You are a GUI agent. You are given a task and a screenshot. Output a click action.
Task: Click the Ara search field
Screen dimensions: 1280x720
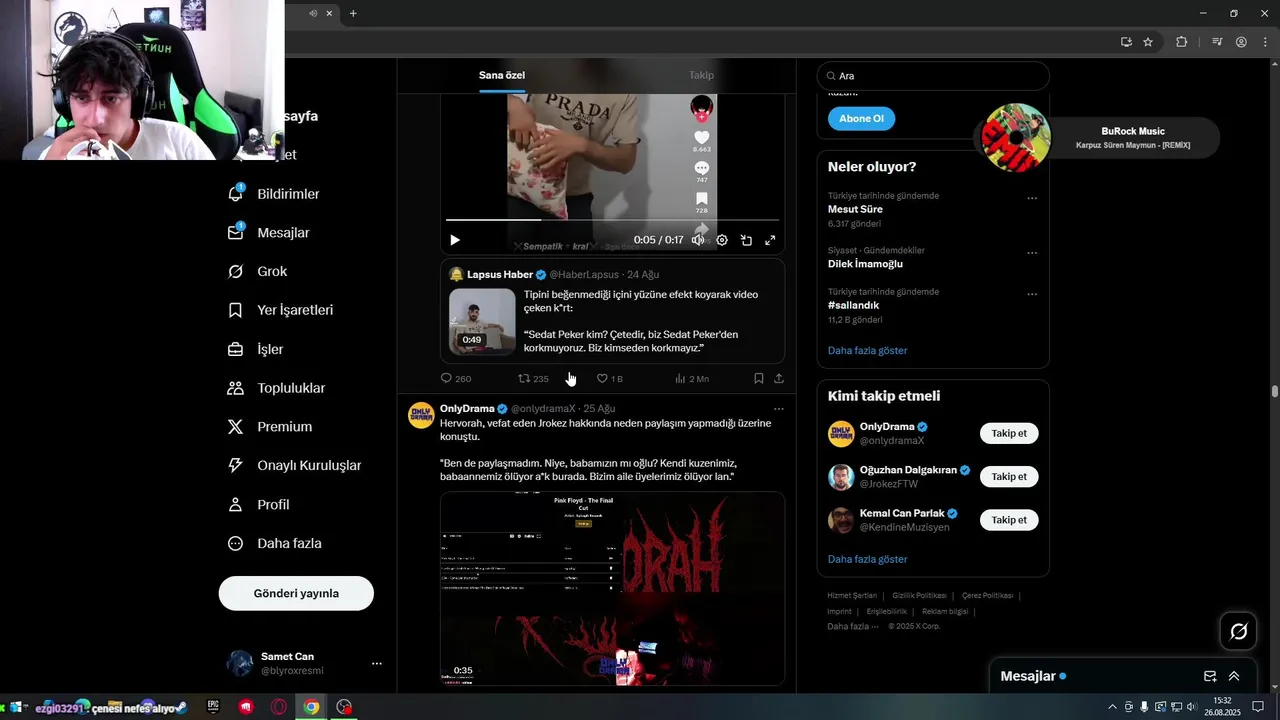point(933,76)
